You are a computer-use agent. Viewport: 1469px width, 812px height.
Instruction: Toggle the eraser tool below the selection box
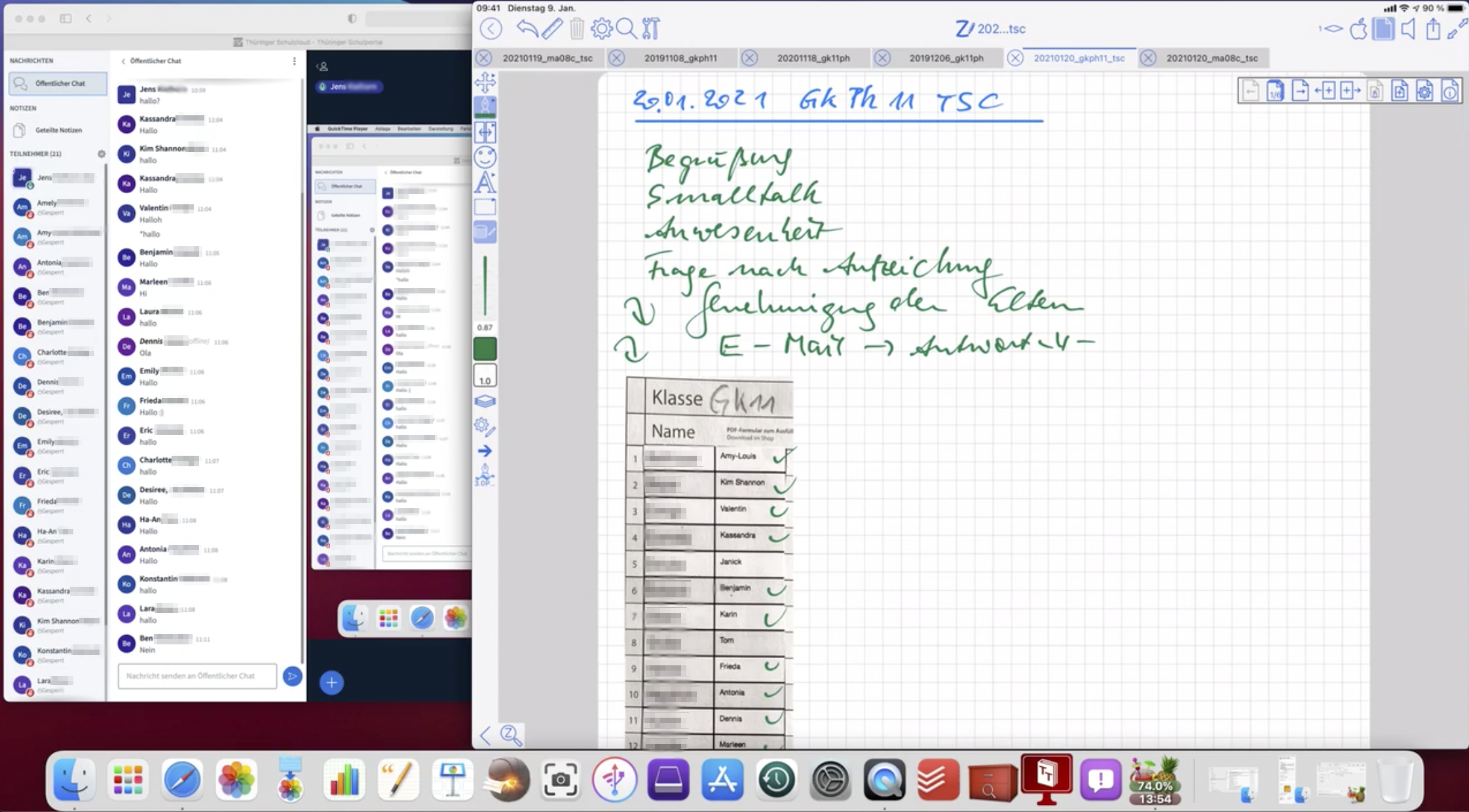click(485, 232)
